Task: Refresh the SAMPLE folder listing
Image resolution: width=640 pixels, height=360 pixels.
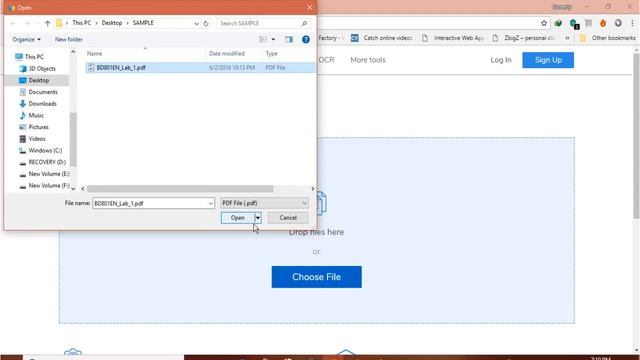Action: tap(206, 23)
